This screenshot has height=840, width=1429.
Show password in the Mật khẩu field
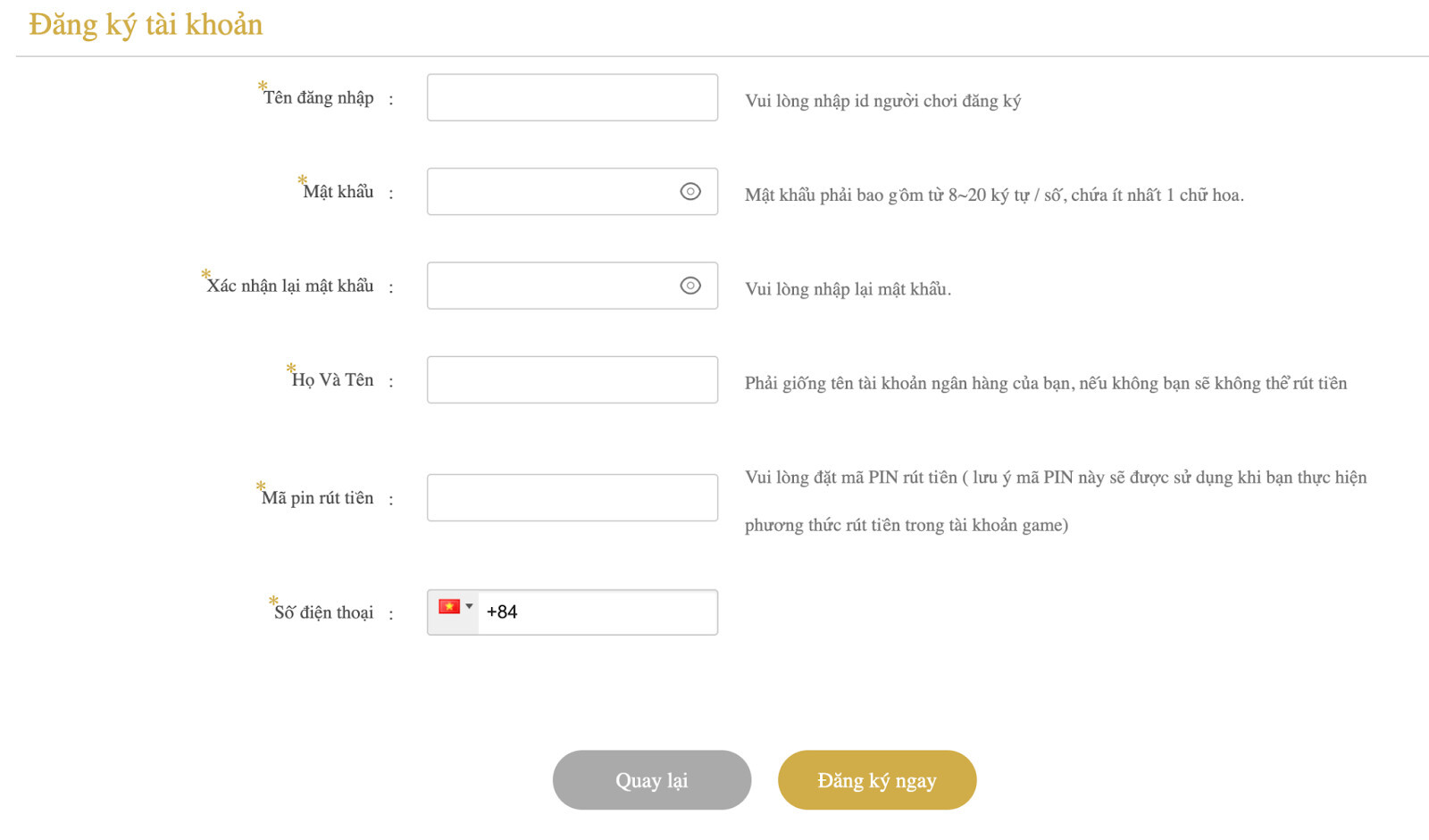tap(690, 192)
